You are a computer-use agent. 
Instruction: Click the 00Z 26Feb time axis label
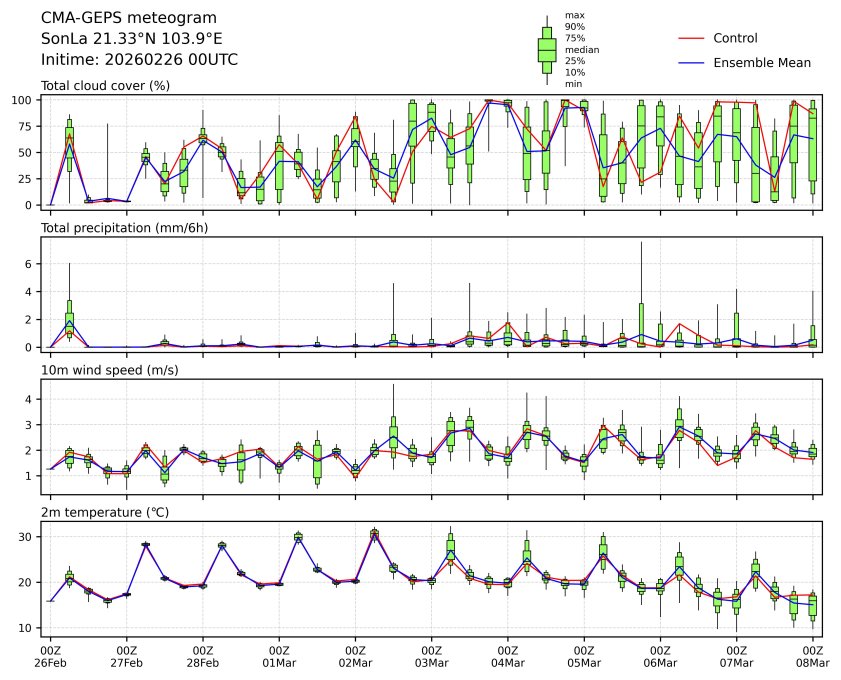pyautogui.click(x=51, y=655)
